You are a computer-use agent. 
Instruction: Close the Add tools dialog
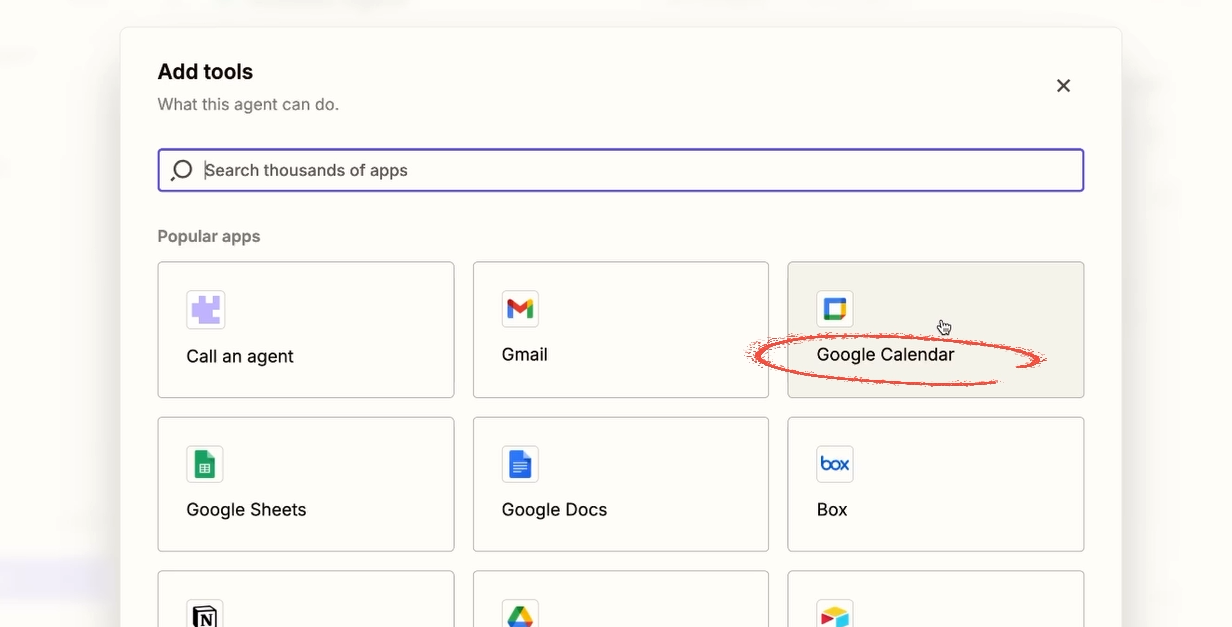[x=1063, y=86]
